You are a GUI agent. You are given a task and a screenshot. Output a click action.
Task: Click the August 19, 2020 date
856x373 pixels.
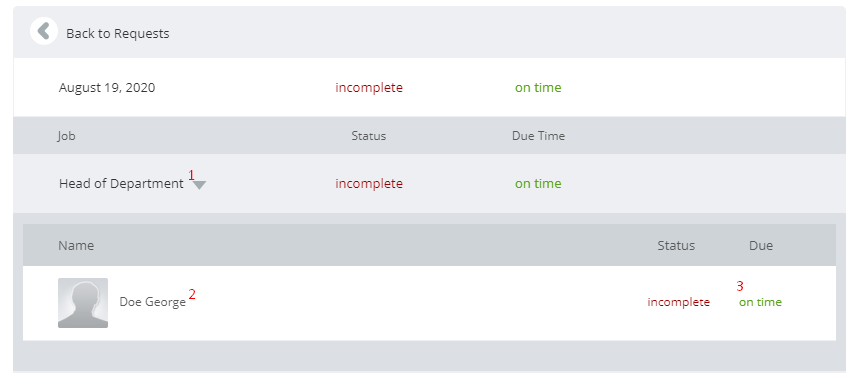click(107, 87)
